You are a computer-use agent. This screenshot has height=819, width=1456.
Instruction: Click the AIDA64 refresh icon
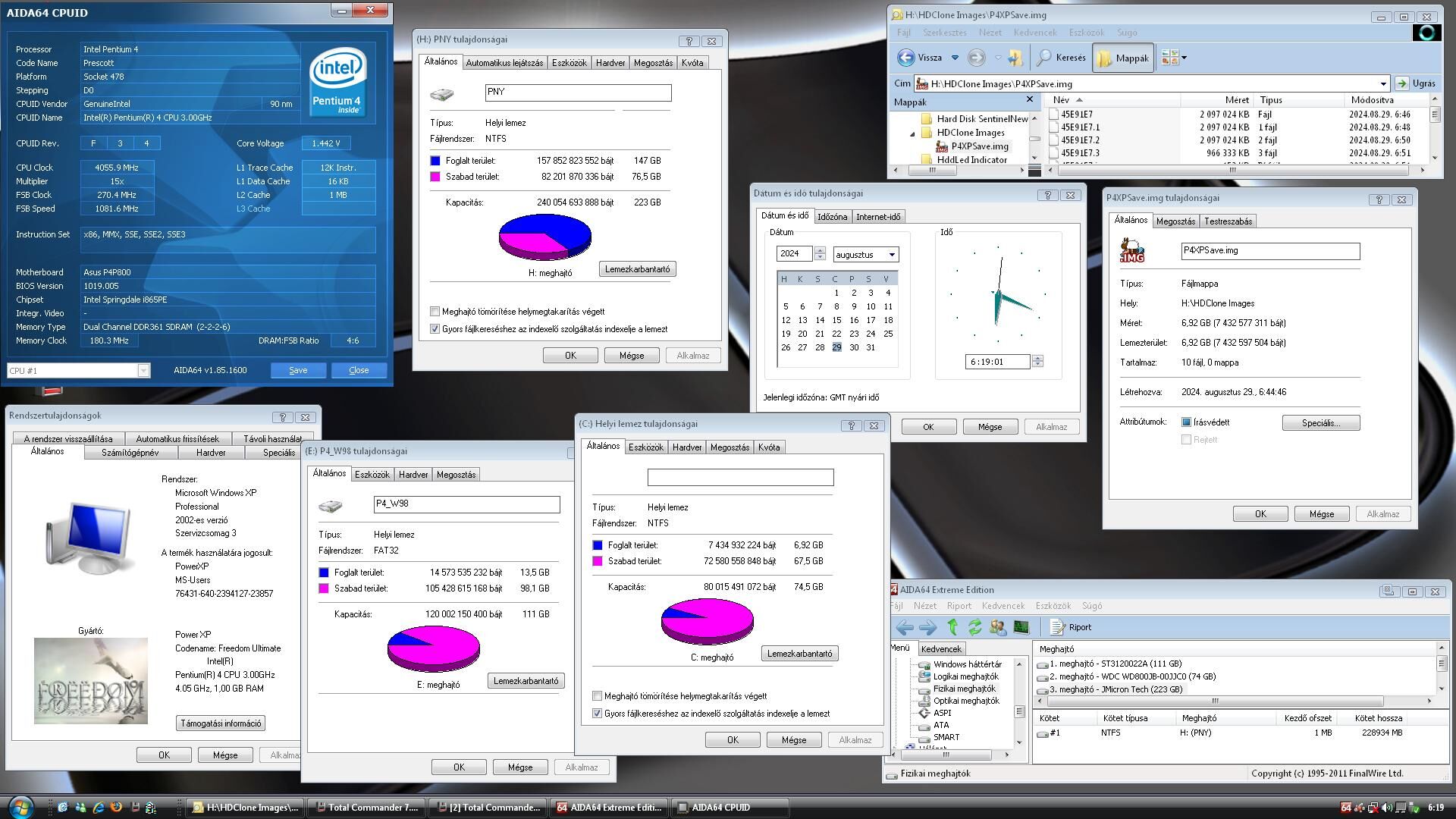click(975, 627)
